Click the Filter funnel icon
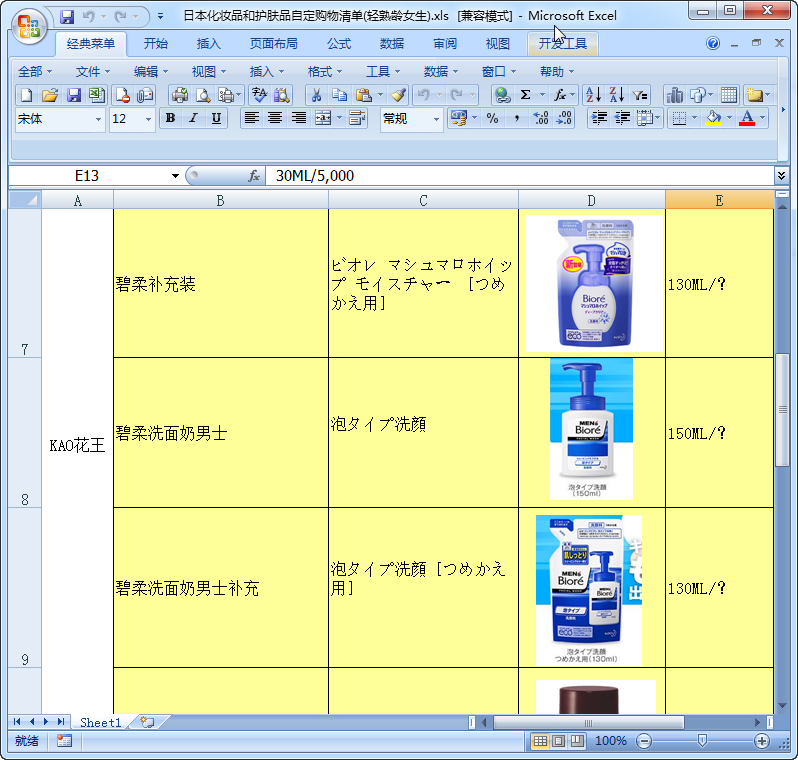Screen dimensions: 798x760 (640, 95)
